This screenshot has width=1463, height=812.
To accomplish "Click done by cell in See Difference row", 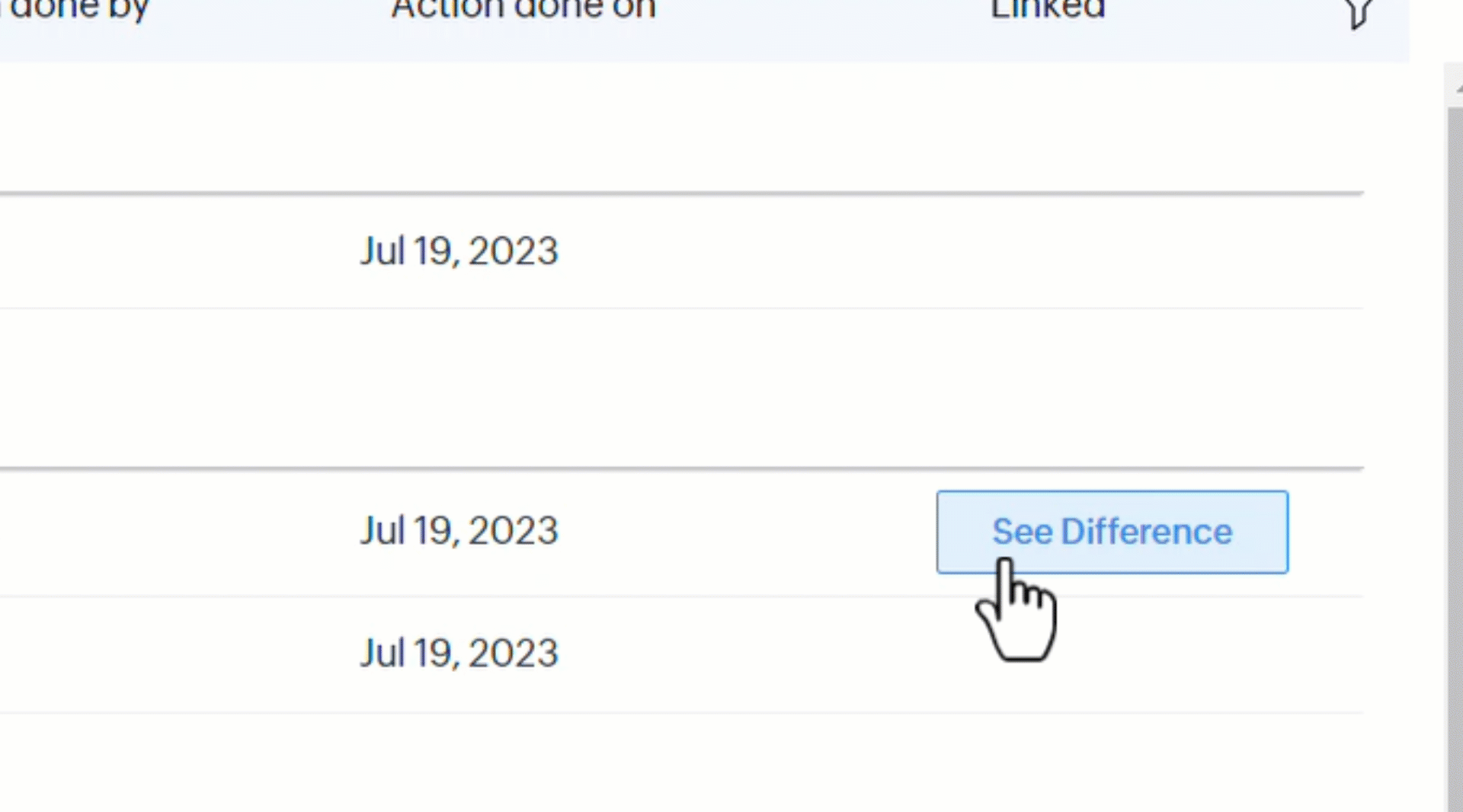I will [114, 532].
